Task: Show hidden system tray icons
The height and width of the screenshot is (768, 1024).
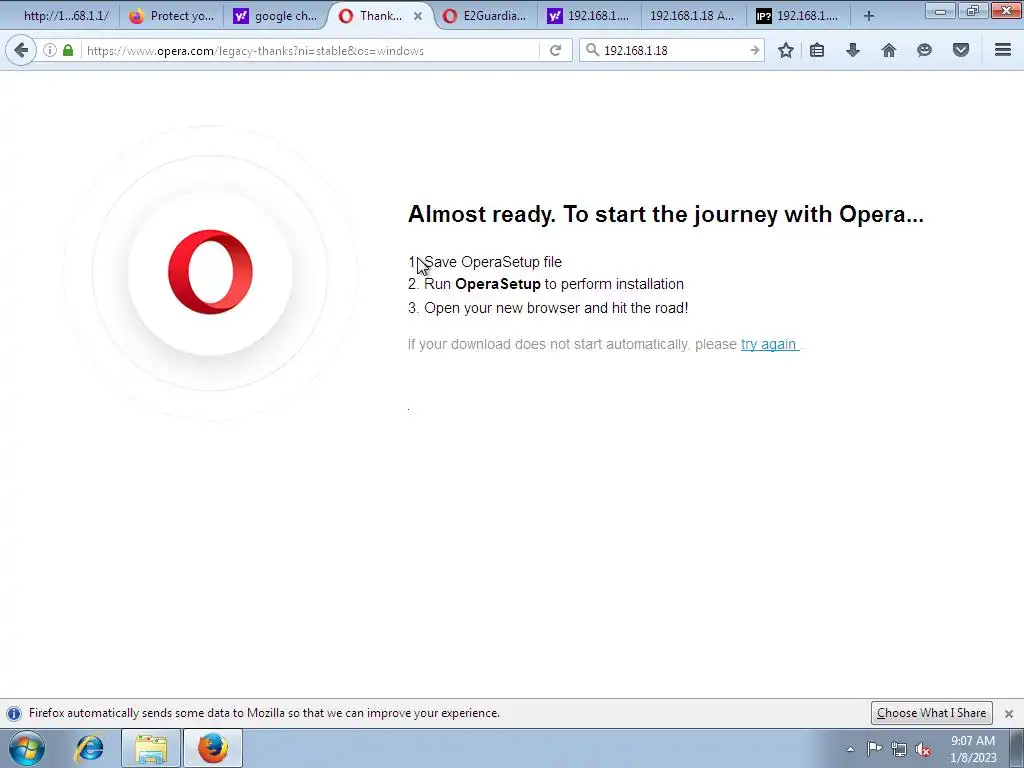Action: click(x=850, y=749)
